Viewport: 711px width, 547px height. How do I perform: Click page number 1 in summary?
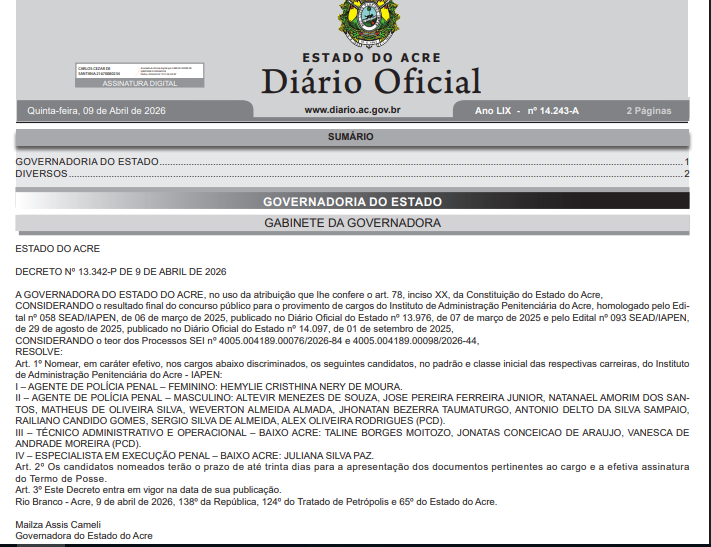click(687, 162)
